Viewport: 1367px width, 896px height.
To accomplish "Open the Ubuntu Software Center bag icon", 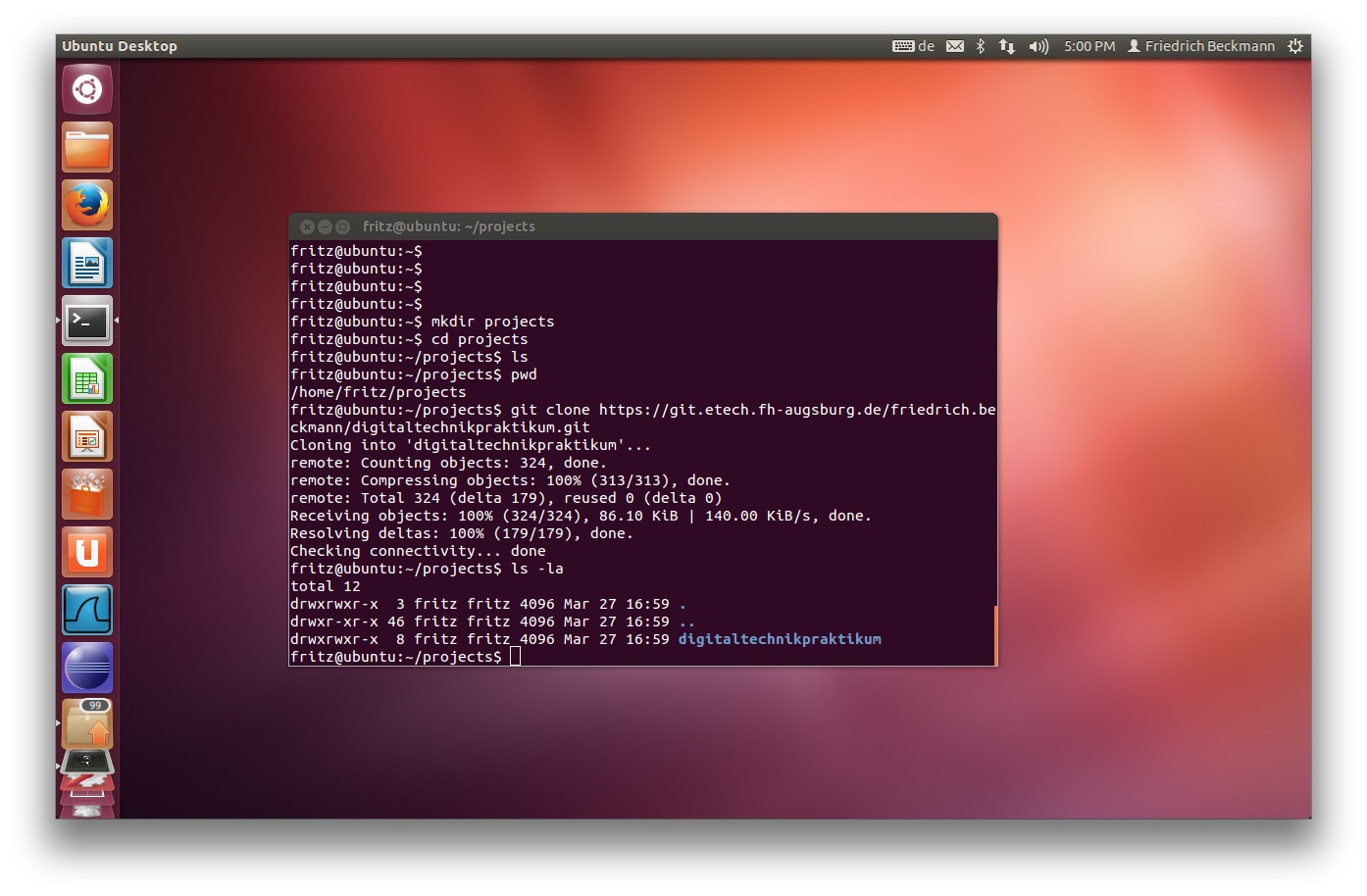I will pos(87,494).
